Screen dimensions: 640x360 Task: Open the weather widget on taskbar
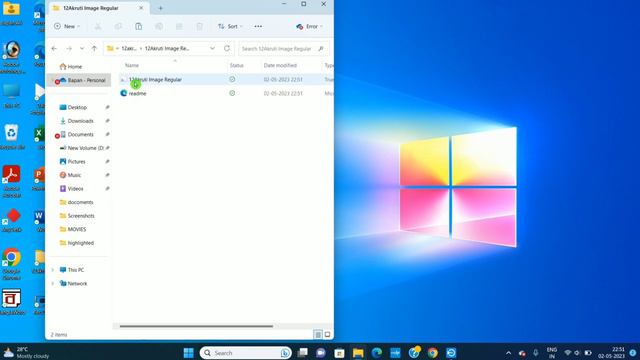[x=26, y=353]
